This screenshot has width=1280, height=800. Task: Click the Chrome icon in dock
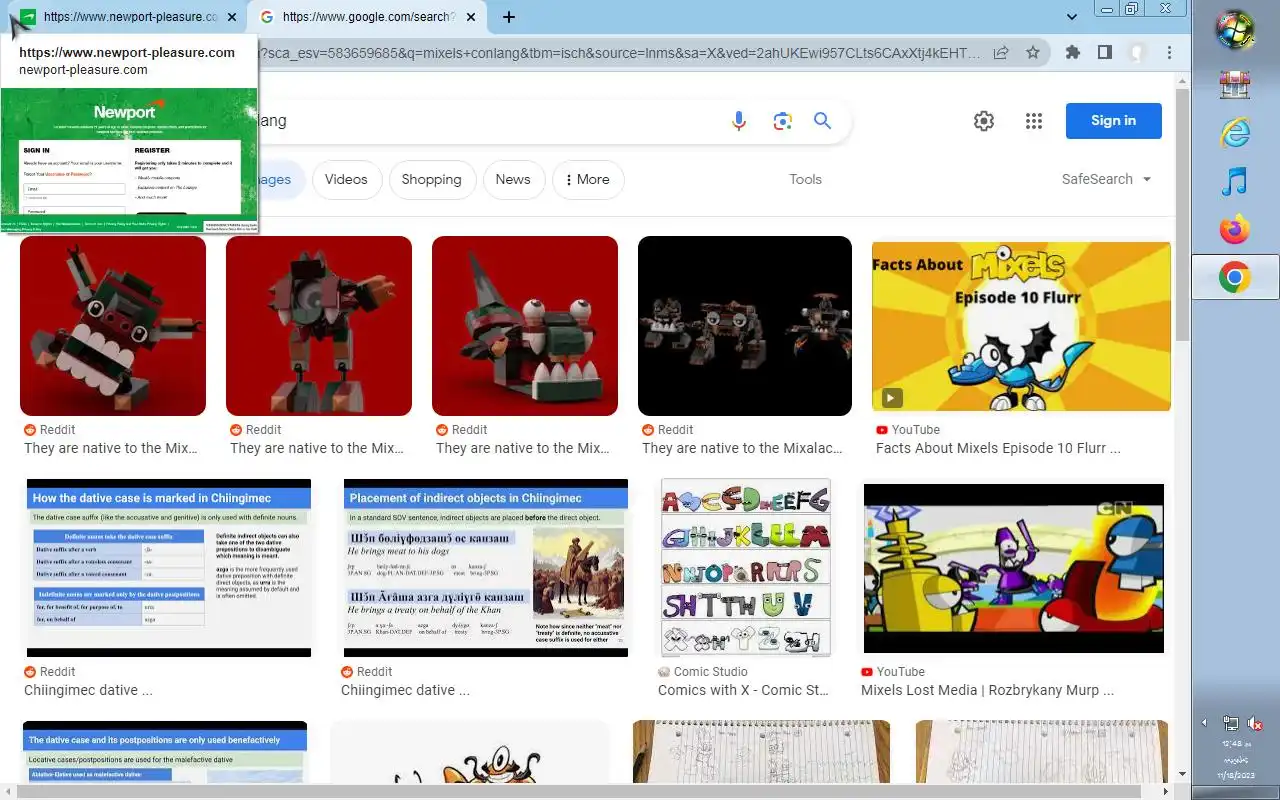click(x=1235, y=278)
